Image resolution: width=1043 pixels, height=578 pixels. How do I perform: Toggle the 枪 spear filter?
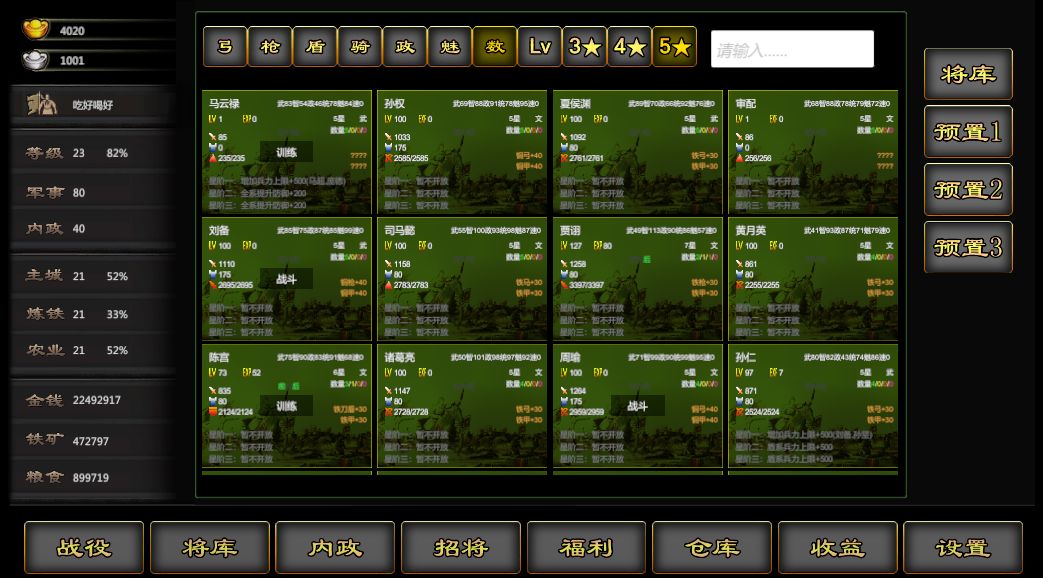click(270, 47)
